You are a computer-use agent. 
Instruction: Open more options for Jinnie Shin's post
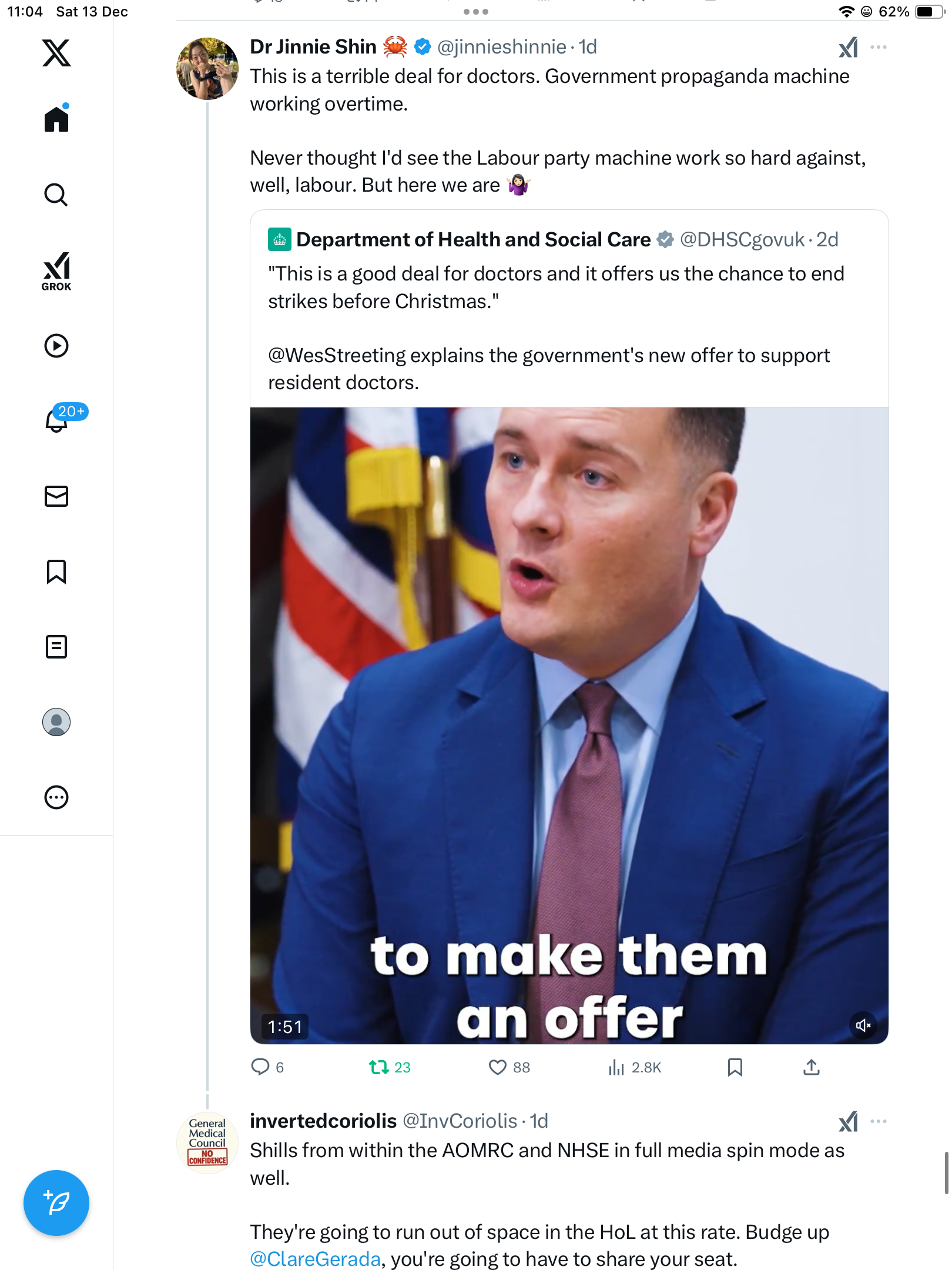tap(878, 47)
